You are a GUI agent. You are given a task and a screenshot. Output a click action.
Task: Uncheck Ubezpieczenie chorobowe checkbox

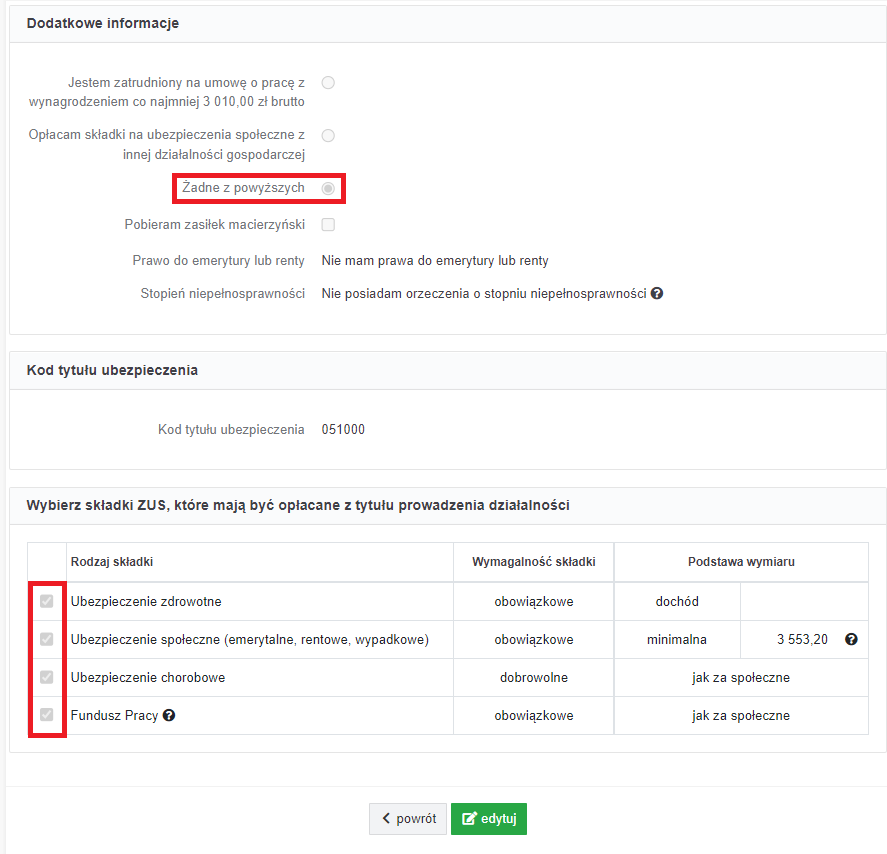(46, 677)
